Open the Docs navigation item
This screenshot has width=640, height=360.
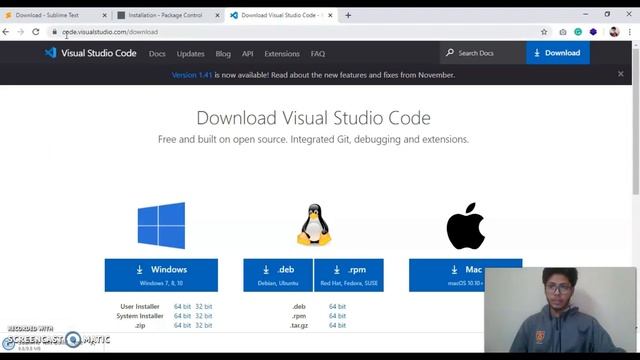[157, 53]
